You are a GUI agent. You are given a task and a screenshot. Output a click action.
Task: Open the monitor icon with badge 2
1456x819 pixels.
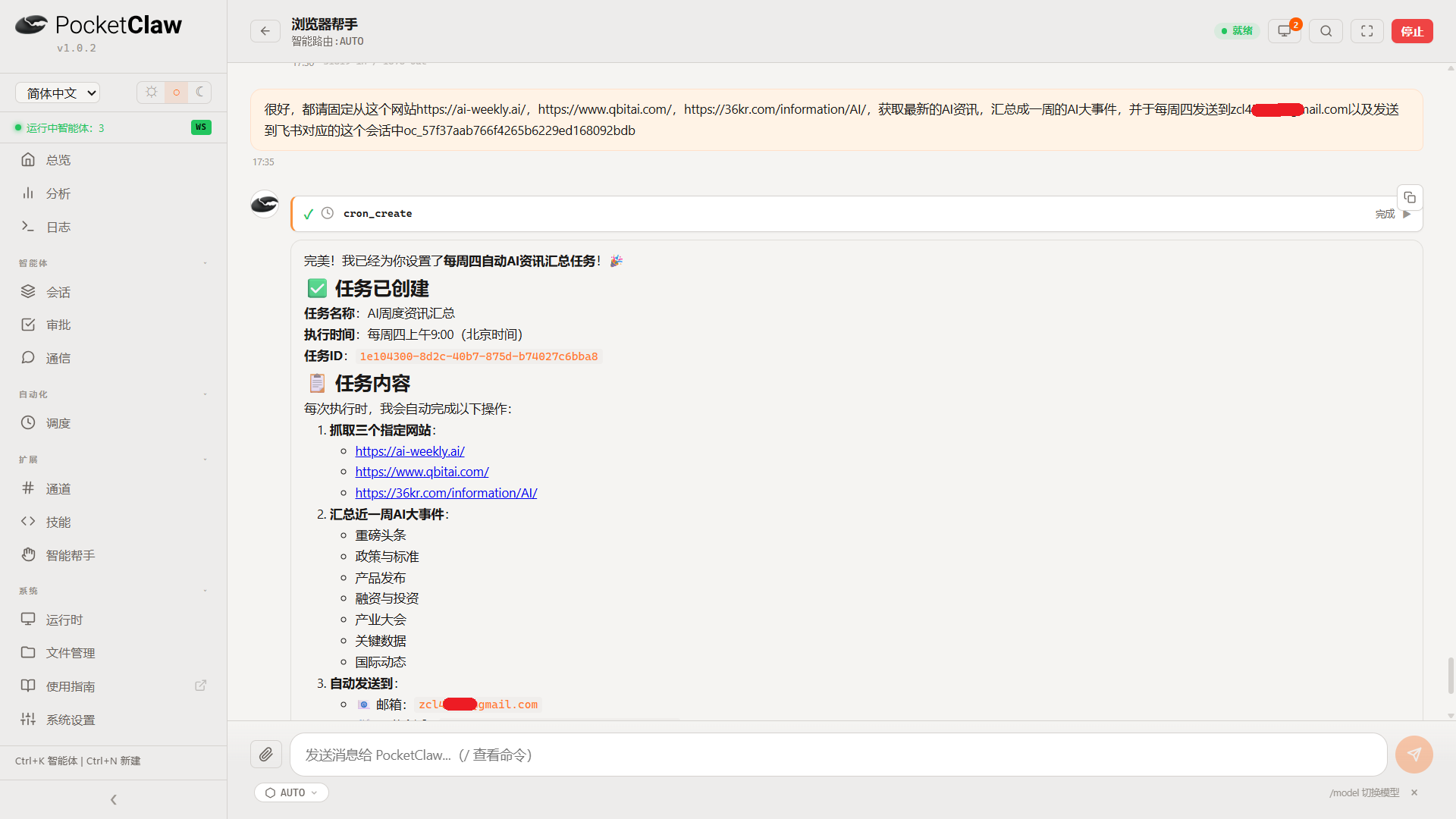[1285, 31]
